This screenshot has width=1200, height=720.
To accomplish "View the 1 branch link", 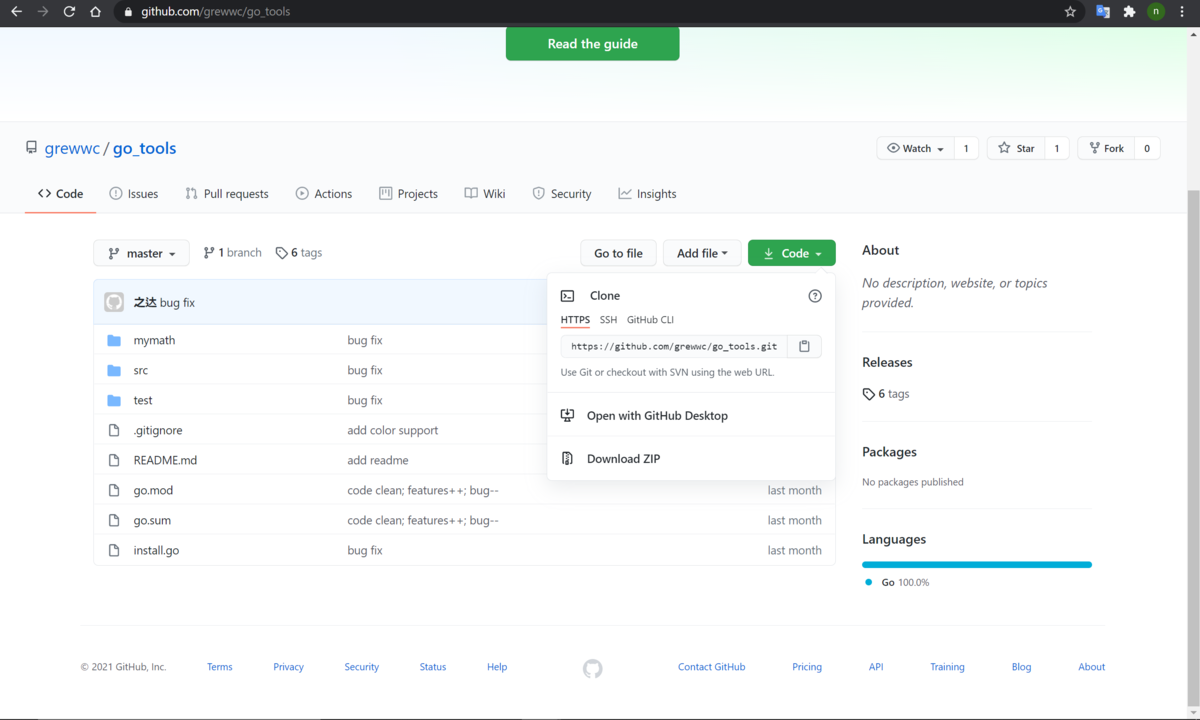I will click(232, 253).
